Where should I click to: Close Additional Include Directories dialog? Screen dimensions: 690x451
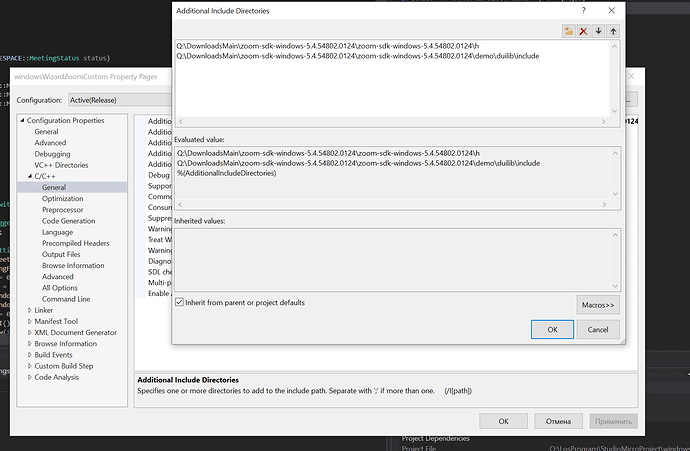(612, 11)
